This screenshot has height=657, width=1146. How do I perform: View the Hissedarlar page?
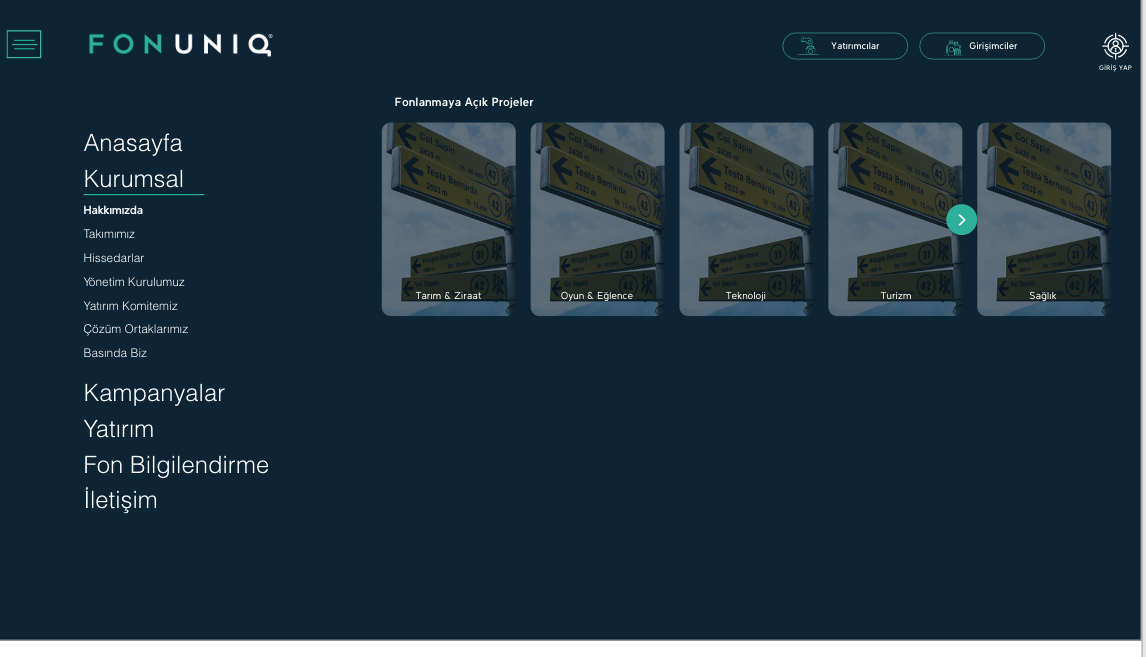pyautogui.click(x=114, y=258)
